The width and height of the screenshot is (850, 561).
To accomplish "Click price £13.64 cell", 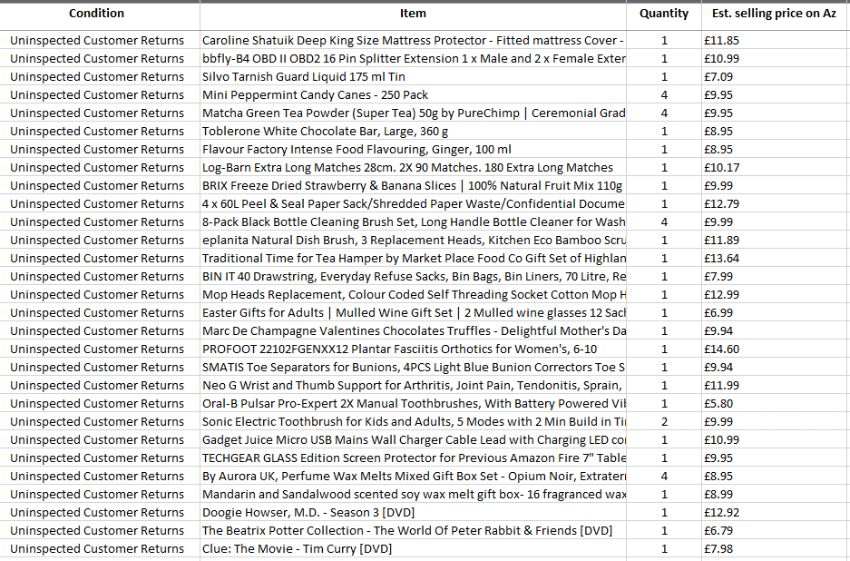I will (x=775, y=259).
